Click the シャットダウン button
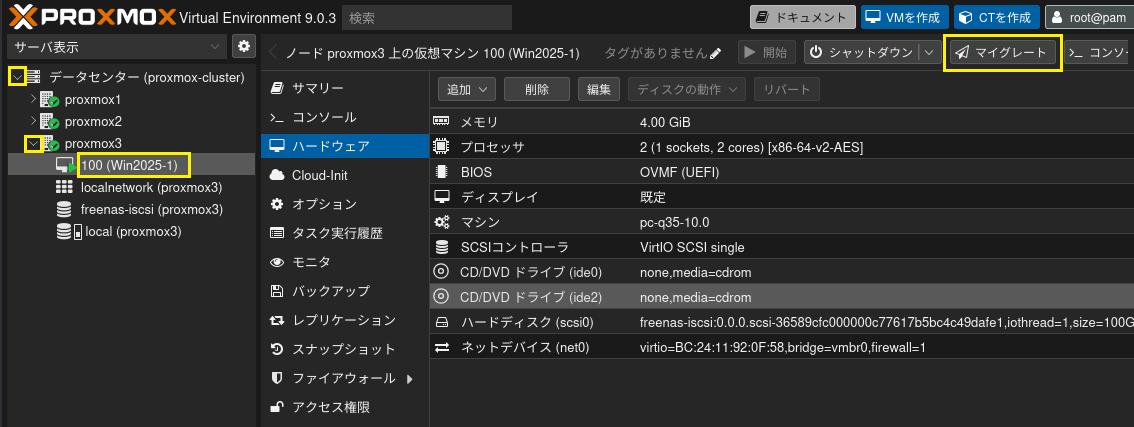Viewport: 1134px width, 427px height. tap(864, 52)
